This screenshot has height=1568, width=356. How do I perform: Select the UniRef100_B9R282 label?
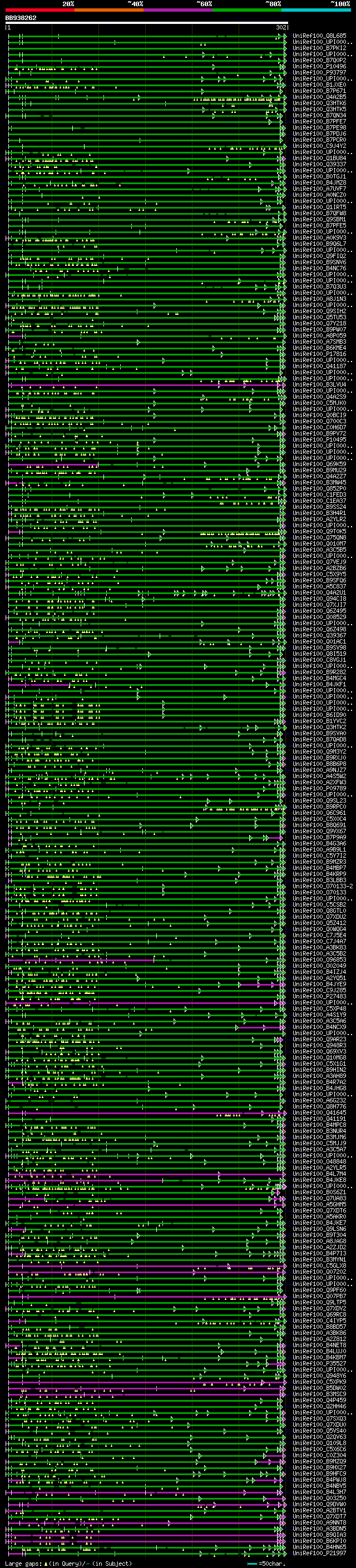coord(319,672)
